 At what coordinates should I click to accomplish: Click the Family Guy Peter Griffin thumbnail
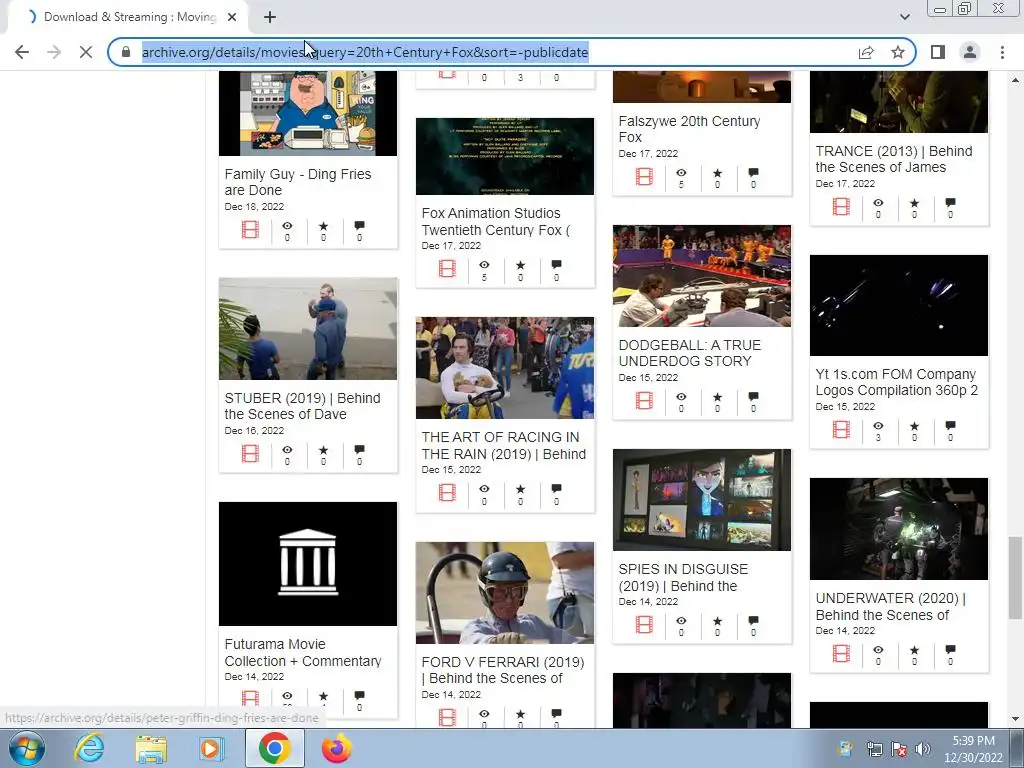pyautogui.click(x=308, y=113)
